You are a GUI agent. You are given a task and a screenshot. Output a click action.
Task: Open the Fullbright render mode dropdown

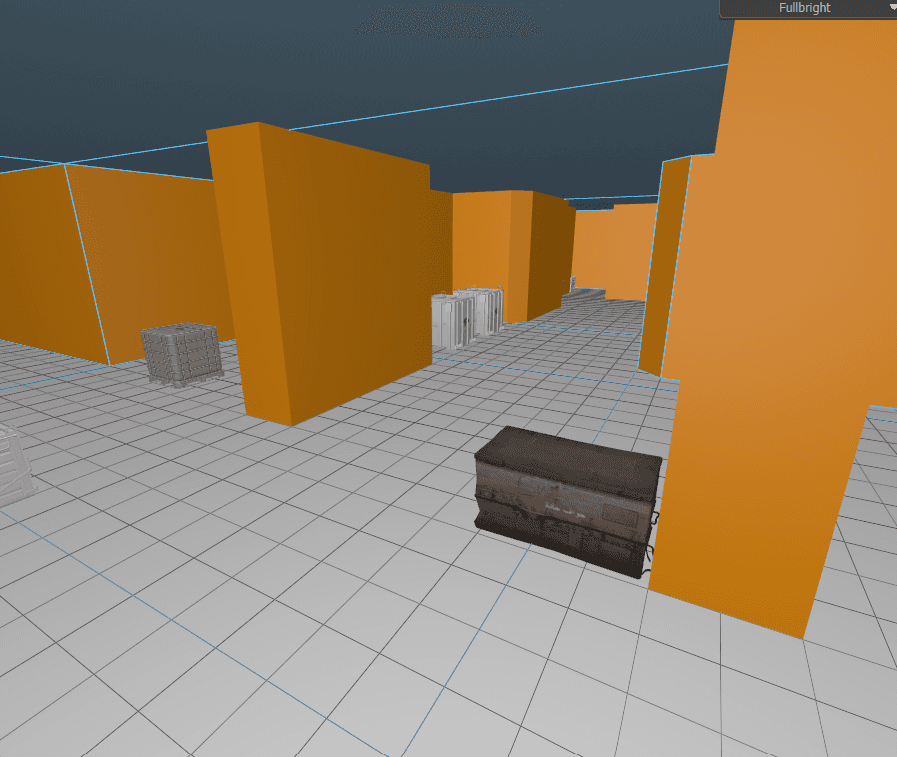[x=807, y=8]
